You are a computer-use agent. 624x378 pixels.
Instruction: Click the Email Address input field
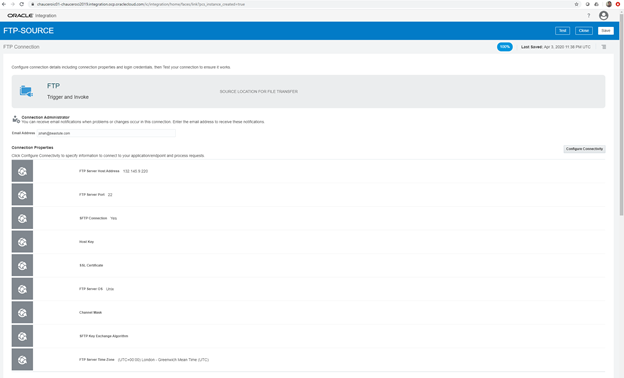(106, 133)
